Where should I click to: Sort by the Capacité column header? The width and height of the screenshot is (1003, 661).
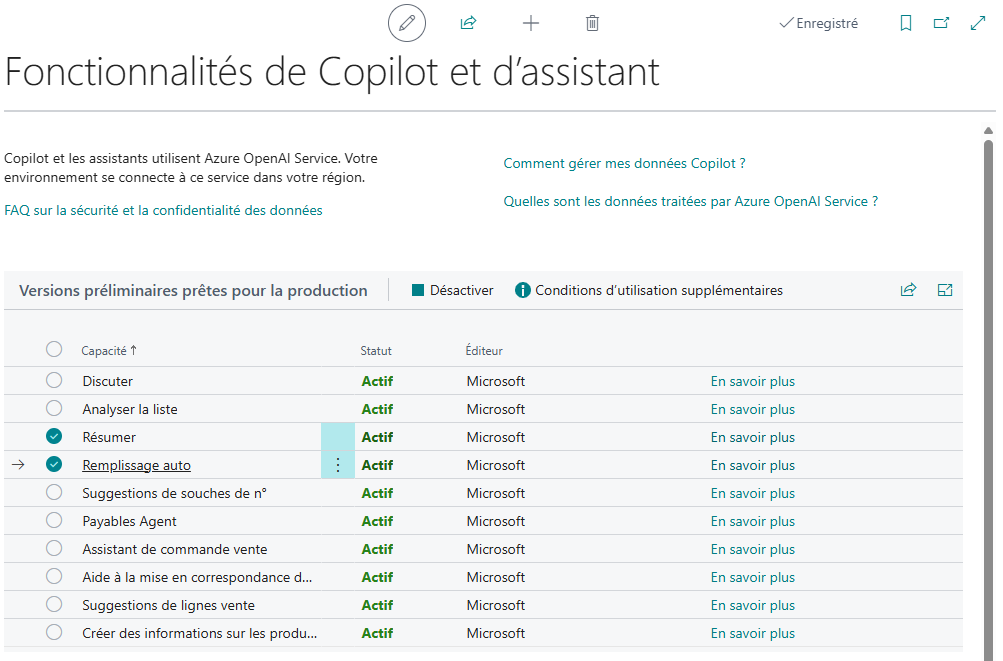point(104,351)
